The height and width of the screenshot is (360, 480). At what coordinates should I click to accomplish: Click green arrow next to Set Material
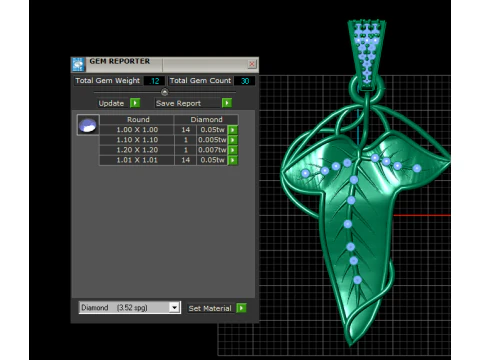[x=241, y=308]
